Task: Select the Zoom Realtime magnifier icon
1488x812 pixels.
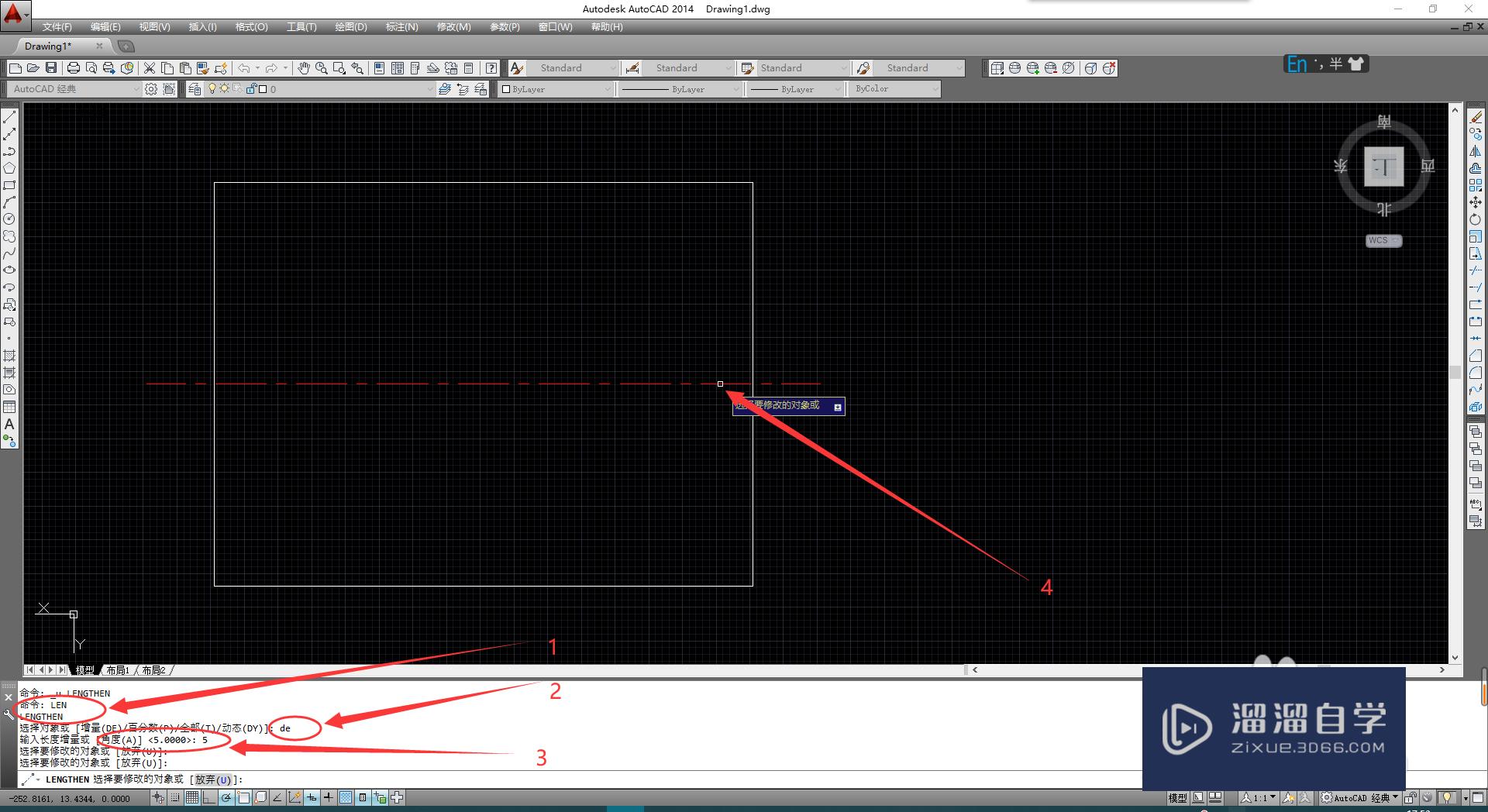Action: click(321, 68)
